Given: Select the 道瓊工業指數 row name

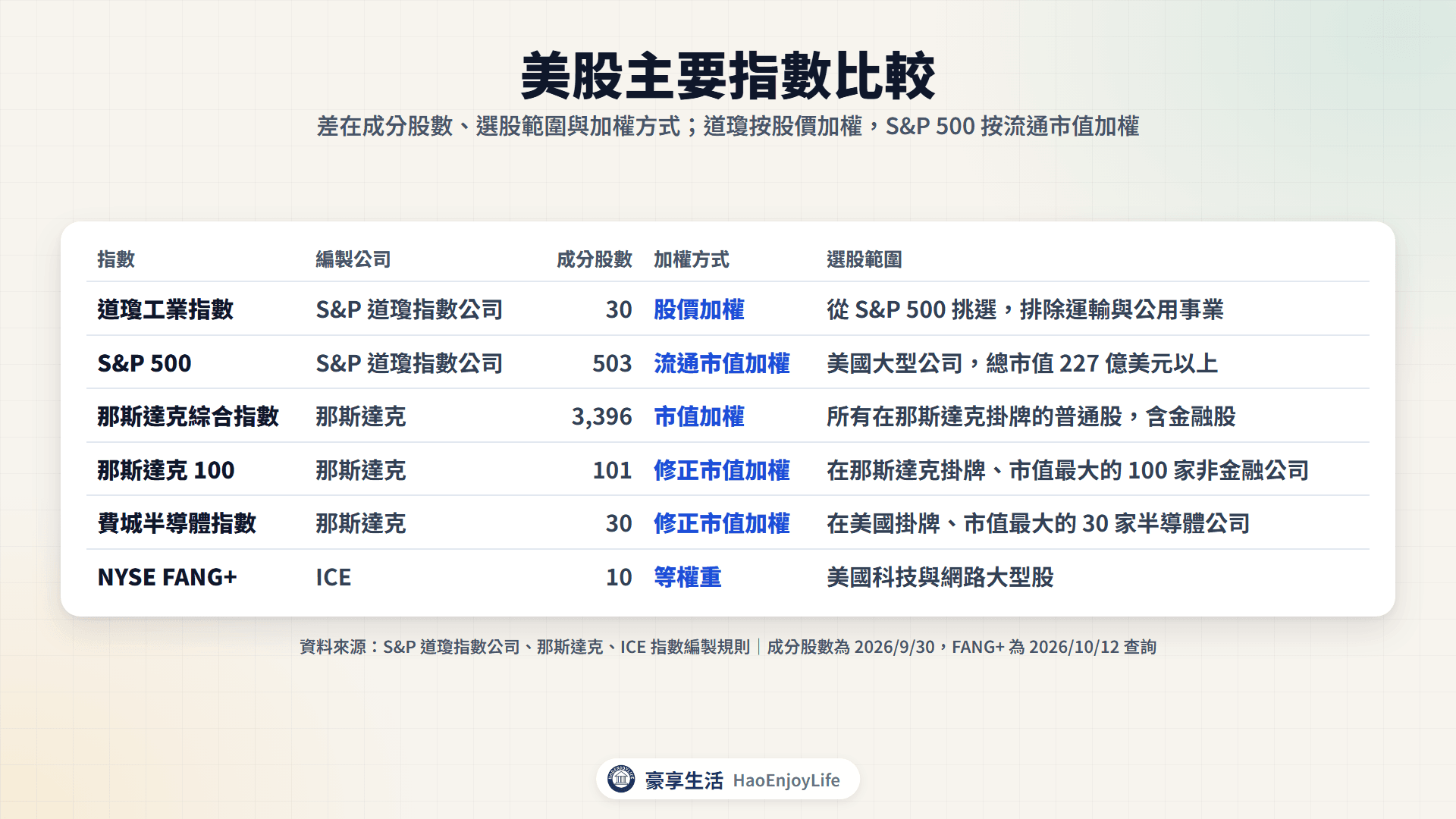Looking at the screenshot, I should click(x=165, y=309).
